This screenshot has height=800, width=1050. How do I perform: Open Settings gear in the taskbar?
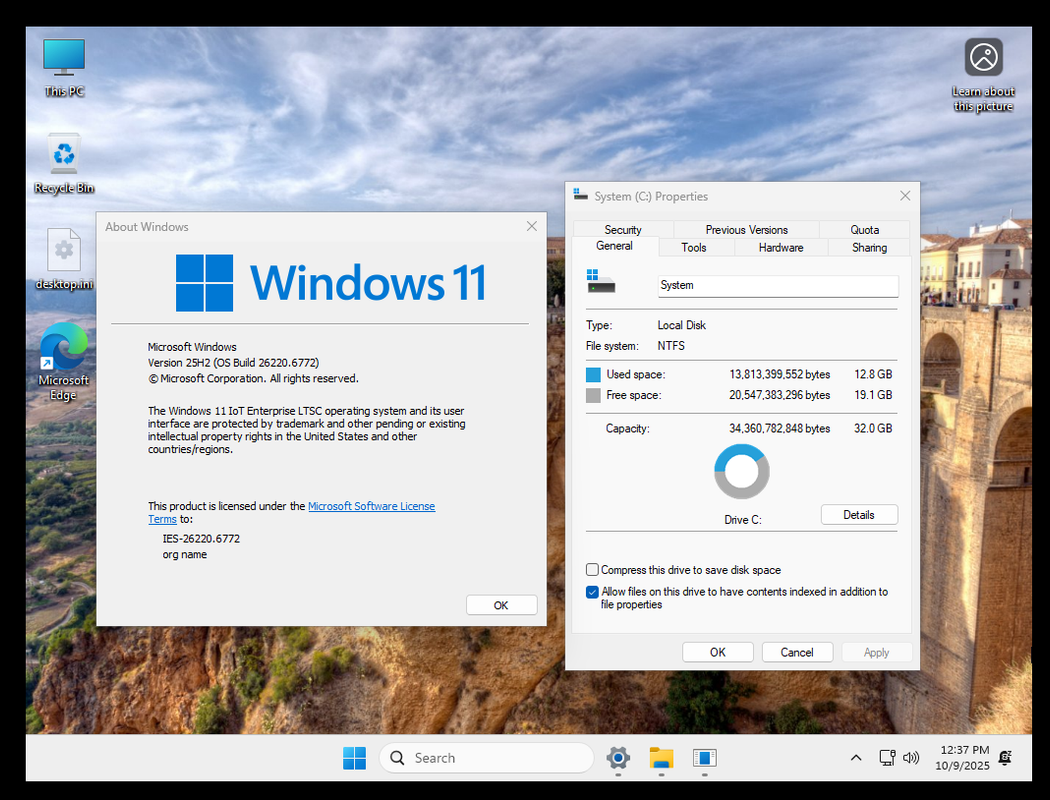pyautogui.click(x=618, y=758)
